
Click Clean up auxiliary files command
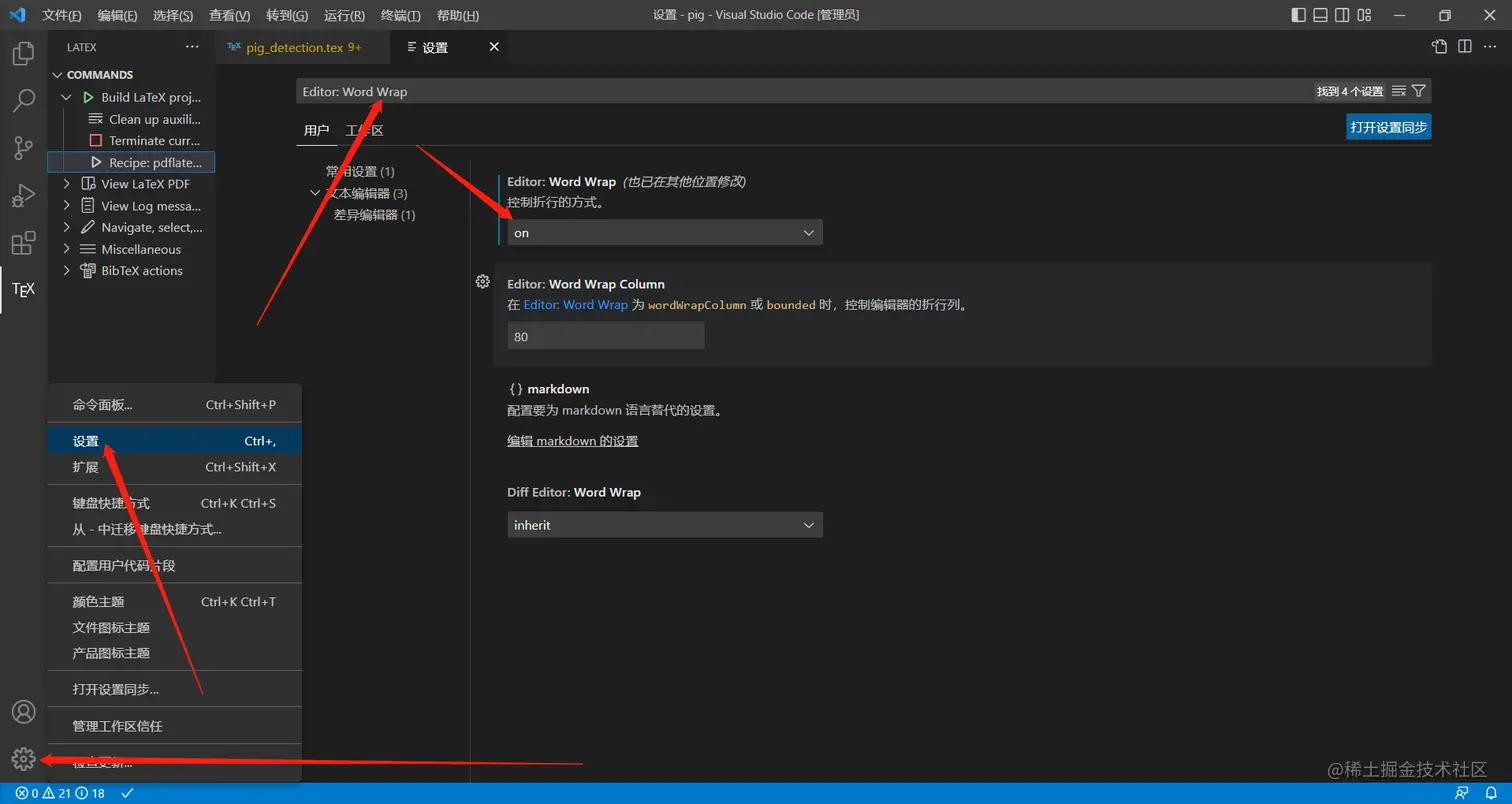(x=145, y=119)
